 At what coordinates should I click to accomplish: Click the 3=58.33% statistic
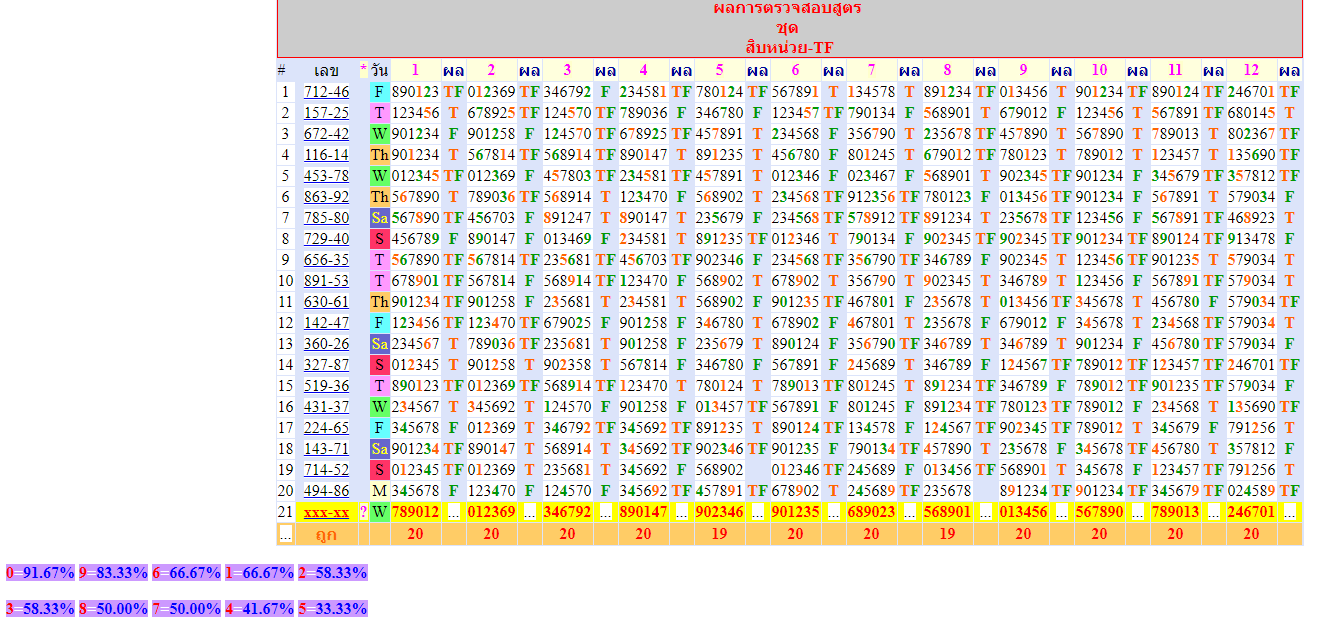click(40, 608)
